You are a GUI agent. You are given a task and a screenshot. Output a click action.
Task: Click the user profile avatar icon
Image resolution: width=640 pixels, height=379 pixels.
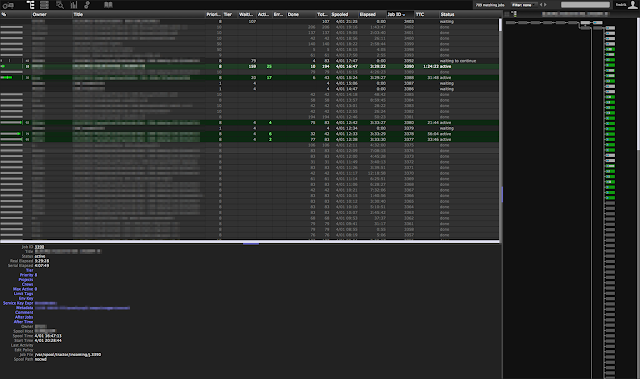coord(633,4)
